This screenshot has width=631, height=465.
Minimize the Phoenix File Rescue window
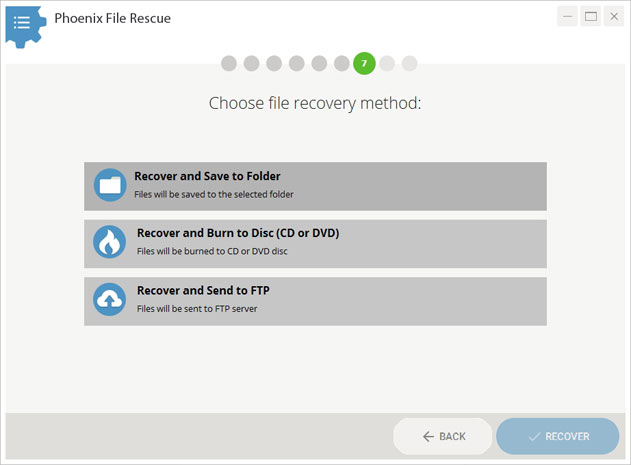click(x=567, y=17)
